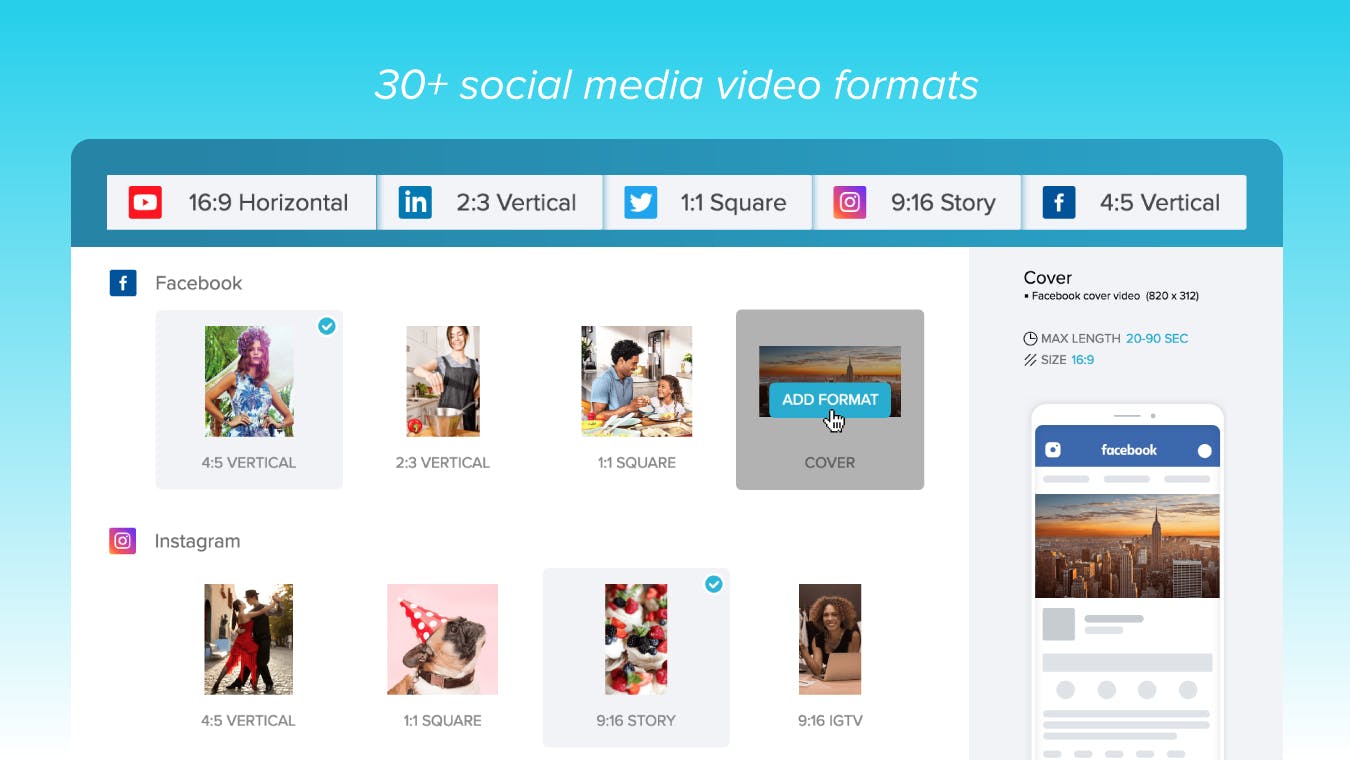This screenshot has width=1350, height=760.
Task: Select Instagram 9:16 IGTV woman thumbnail
Action: (830, 639)
